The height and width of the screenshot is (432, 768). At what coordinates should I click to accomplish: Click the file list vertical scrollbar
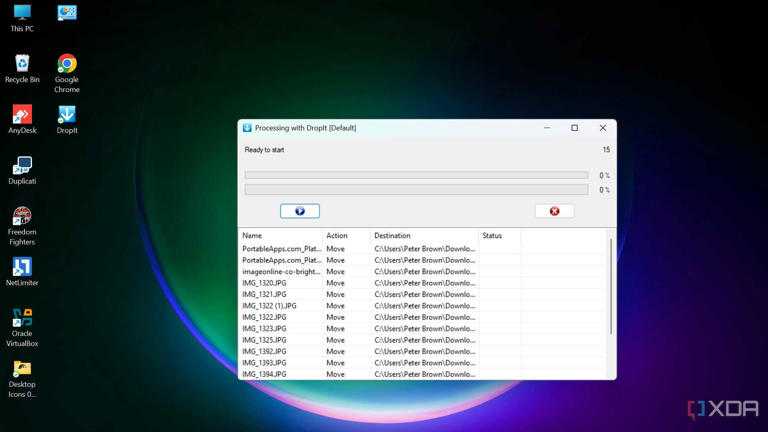[611, 287]
